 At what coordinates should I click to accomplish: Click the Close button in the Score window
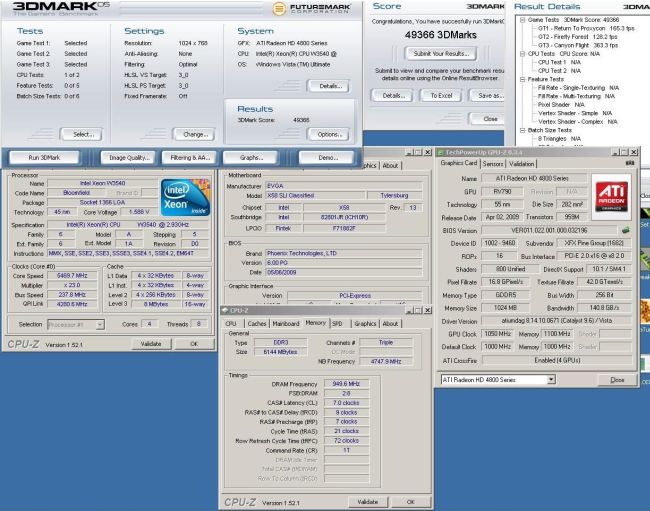[x=488, y=119]
